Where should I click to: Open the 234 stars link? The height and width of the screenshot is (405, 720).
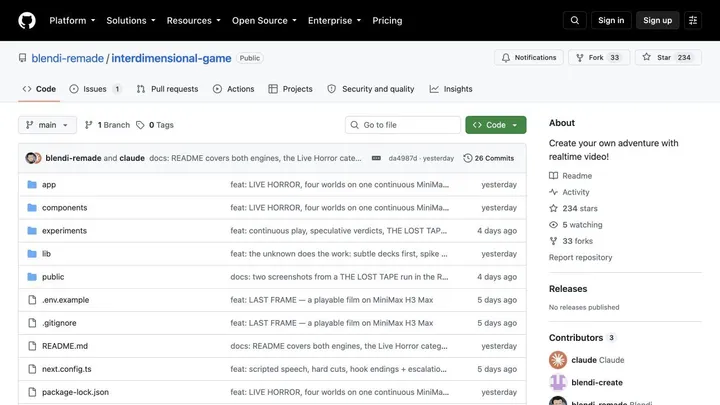pyautogui.click(x=573, y=208)
